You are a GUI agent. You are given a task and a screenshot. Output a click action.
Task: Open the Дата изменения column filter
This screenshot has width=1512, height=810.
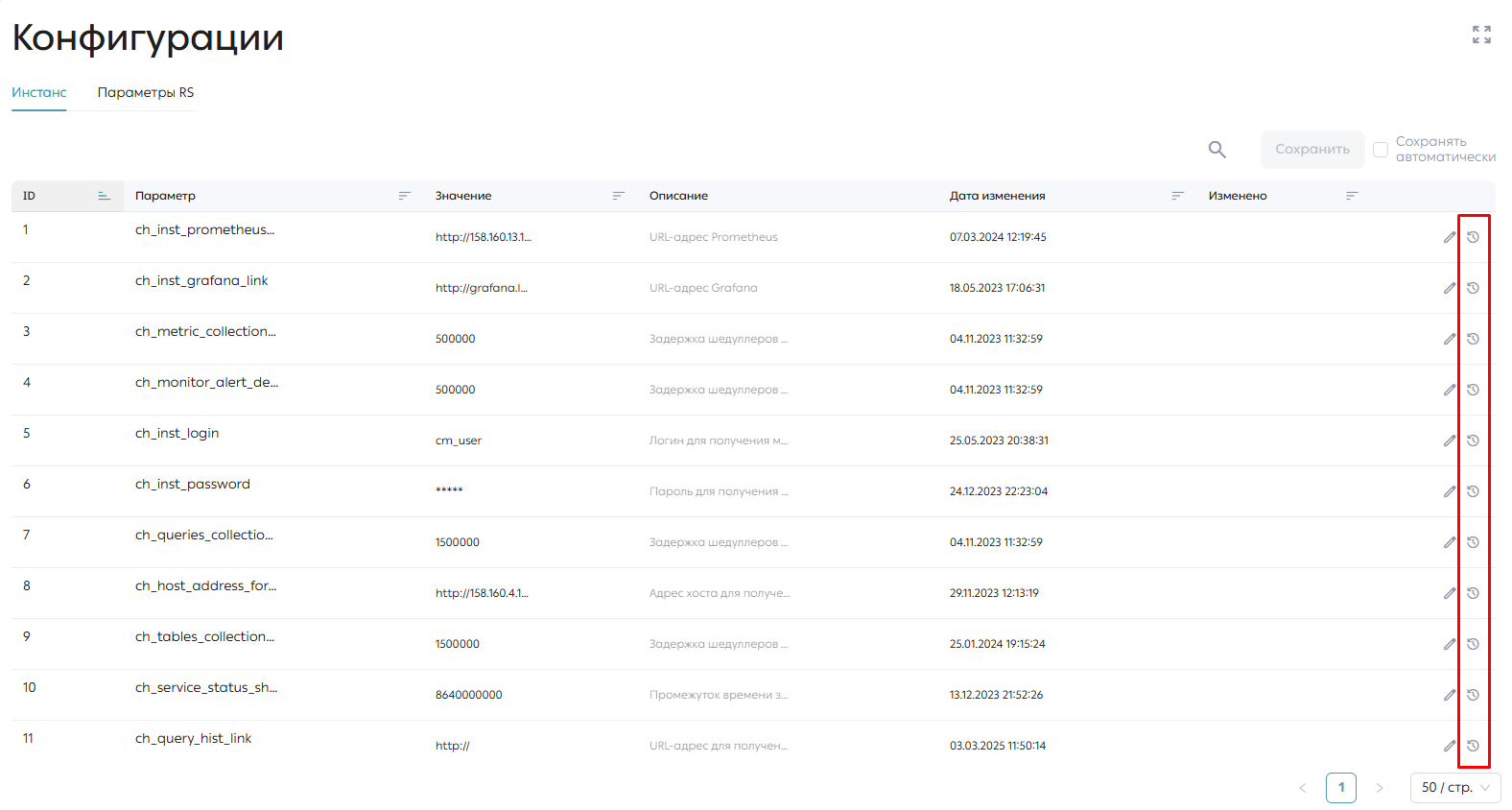point(1177,196)
